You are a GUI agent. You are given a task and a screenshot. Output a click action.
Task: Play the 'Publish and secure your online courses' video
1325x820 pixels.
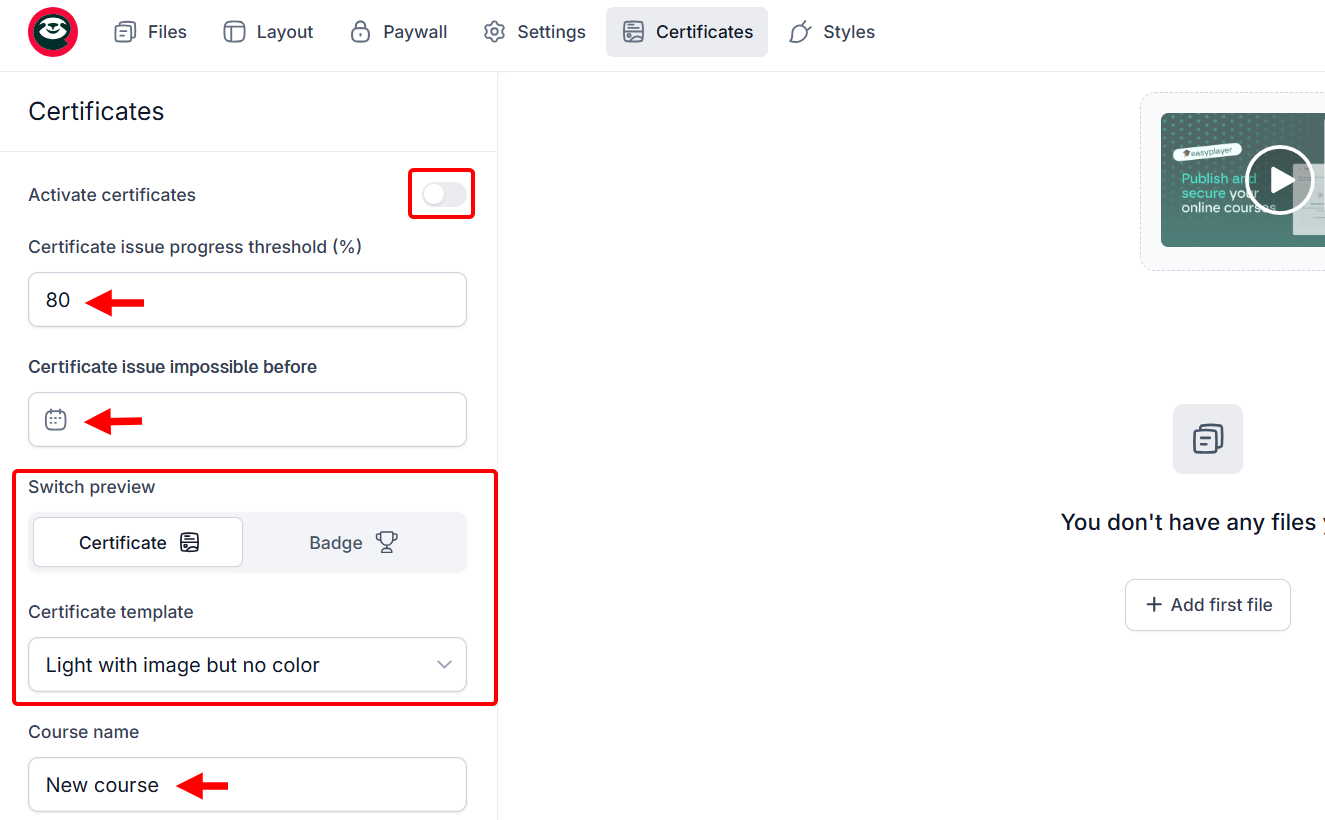pos(1279,179)
